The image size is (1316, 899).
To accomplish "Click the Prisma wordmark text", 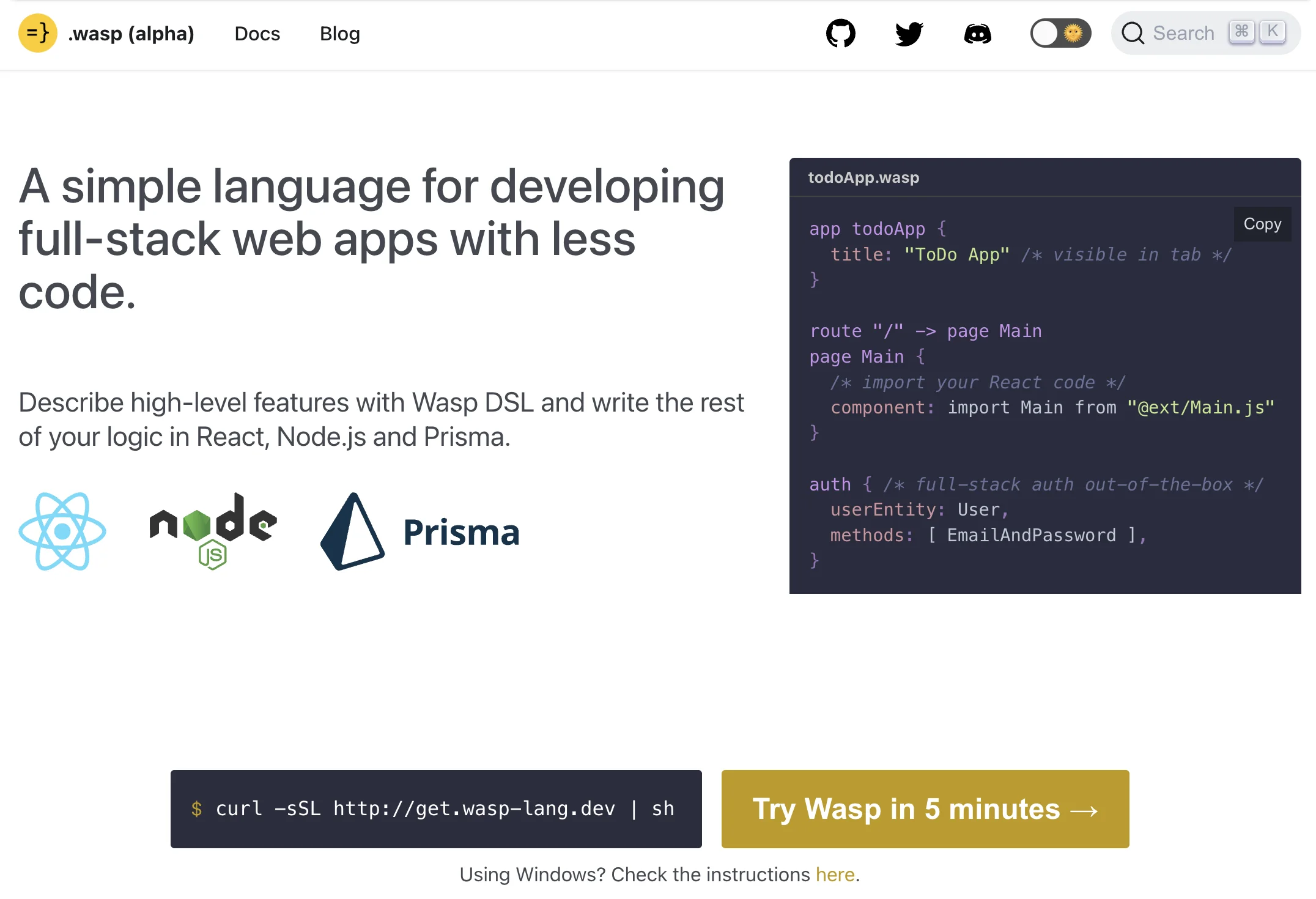I will pyautogui.click(x=461, y=532).
